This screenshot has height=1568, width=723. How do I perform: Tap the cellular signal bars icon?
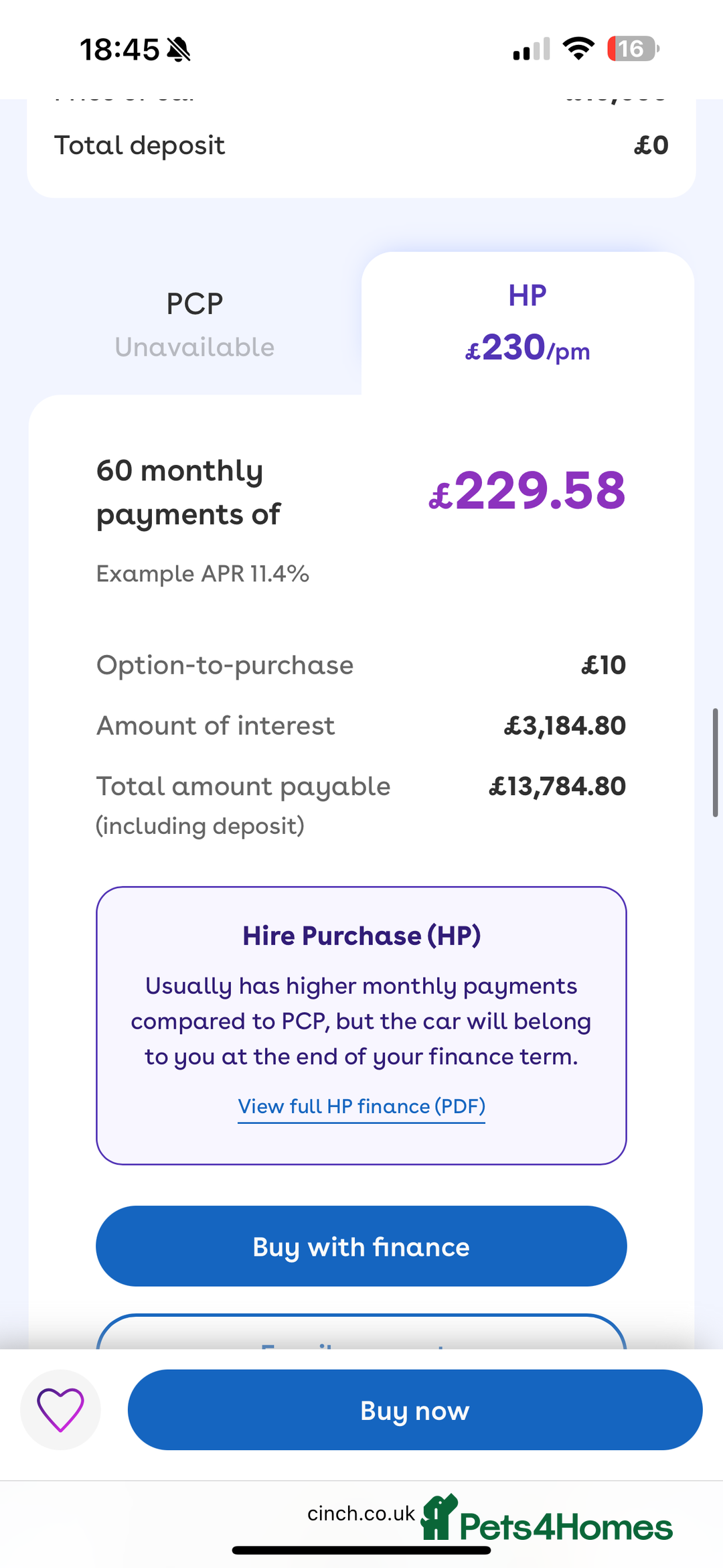[x=532, y=49]
